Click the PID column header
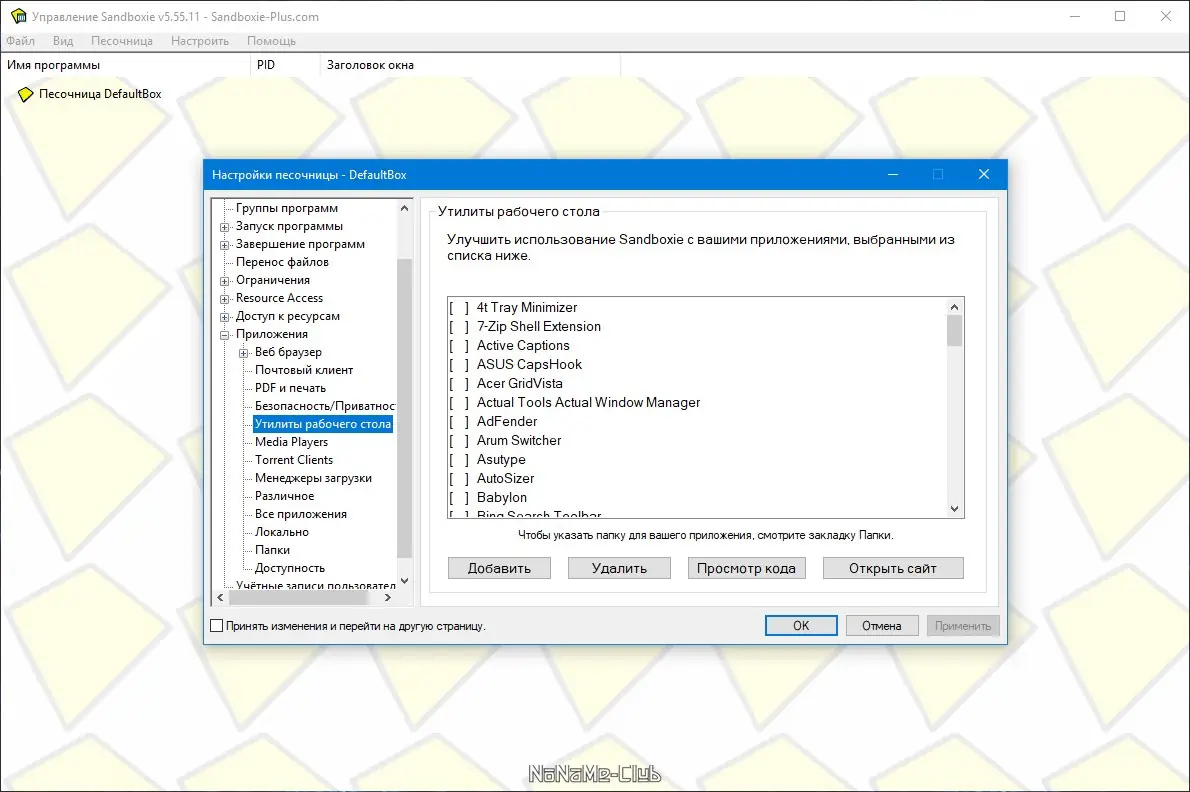 point(285,65)
